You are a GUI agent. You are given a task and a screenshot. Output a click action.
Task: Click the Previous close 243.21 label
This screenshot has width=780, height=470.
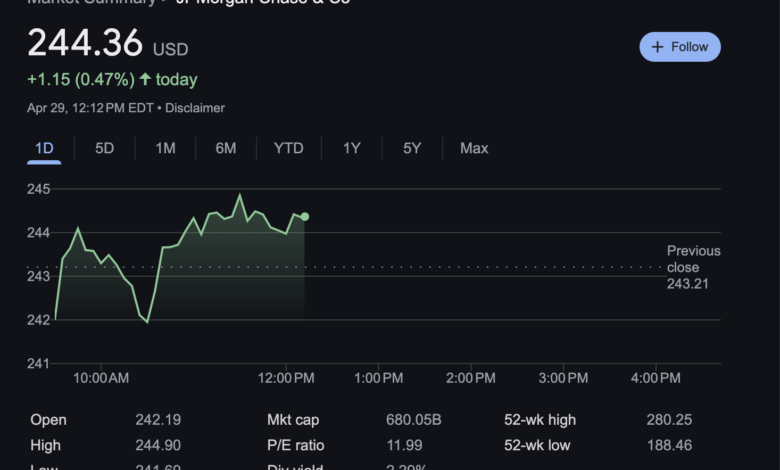tap(693, 268)
